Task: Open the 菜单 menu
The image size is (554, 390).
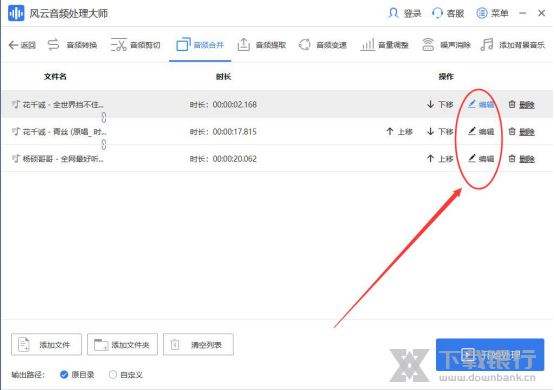Action: (492, 13)
